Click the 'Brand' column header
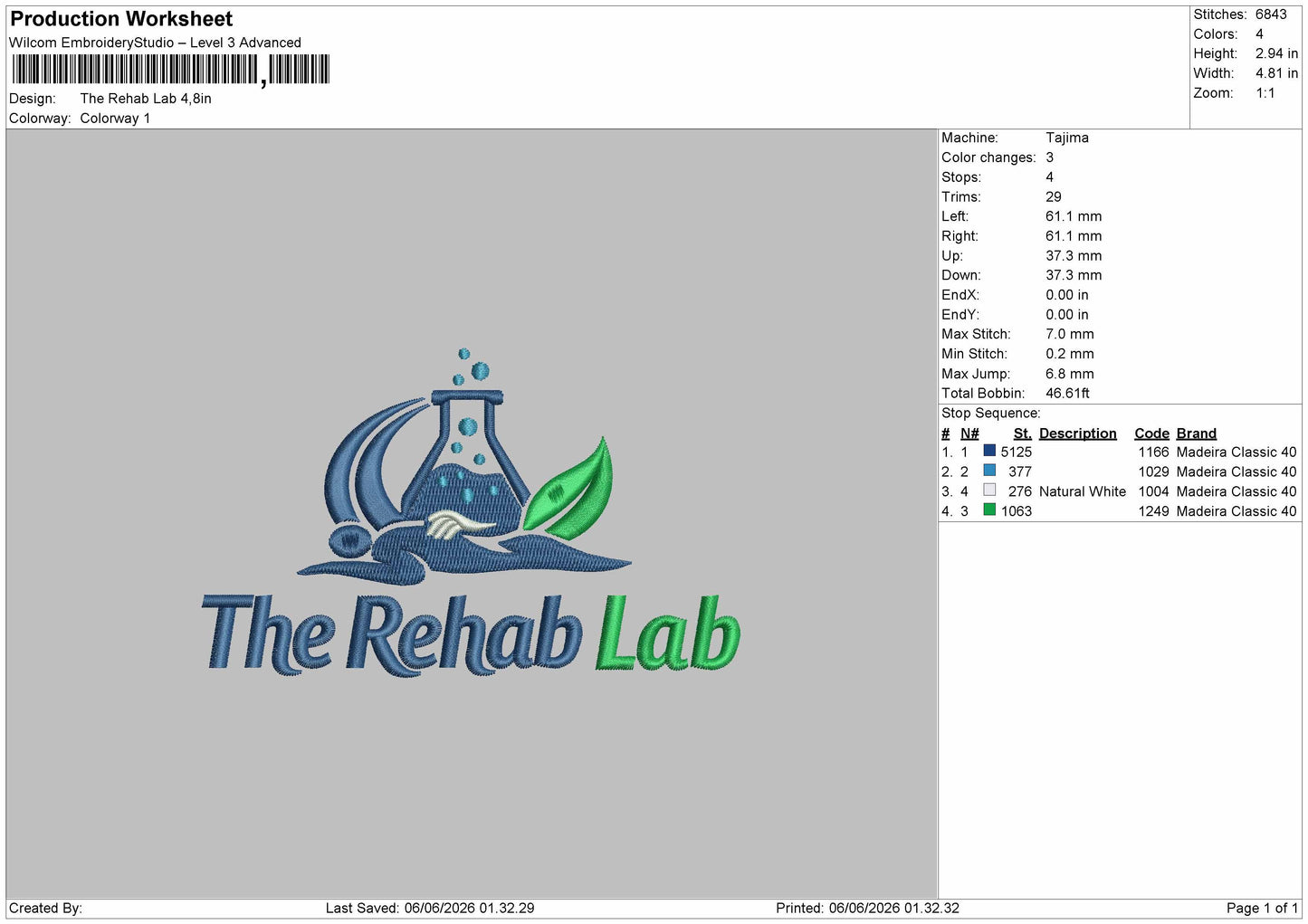This screenshot has width=1308, height=924. point(1197,433)
